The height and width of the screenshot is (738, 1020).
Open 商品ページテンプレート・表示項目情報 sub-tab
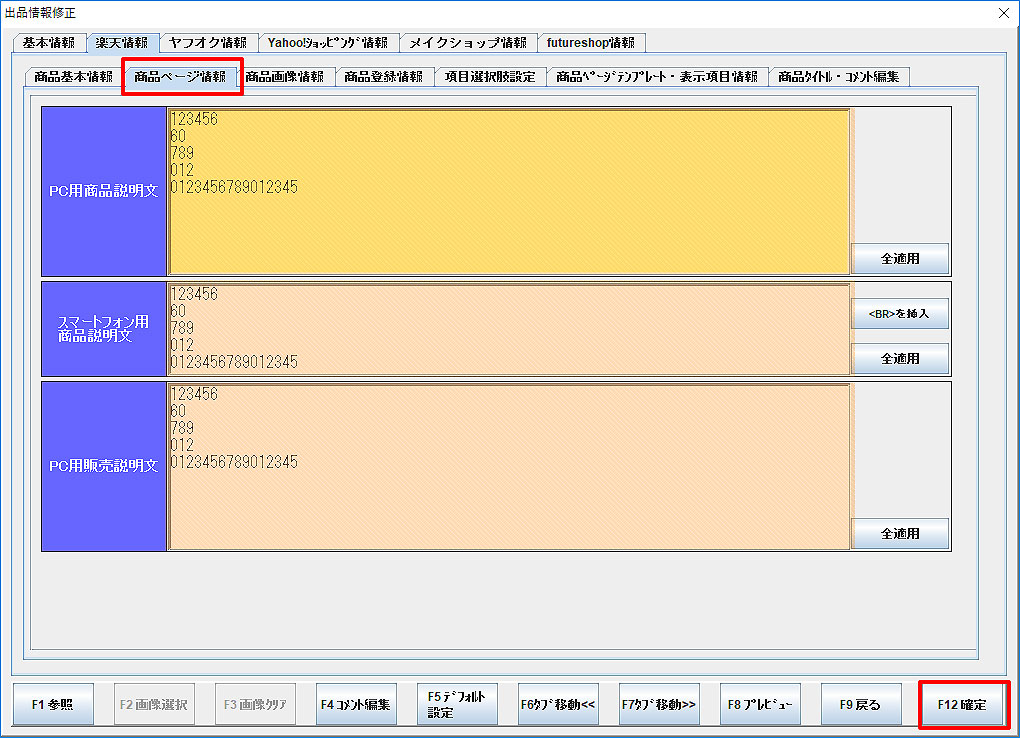[657, 77]
